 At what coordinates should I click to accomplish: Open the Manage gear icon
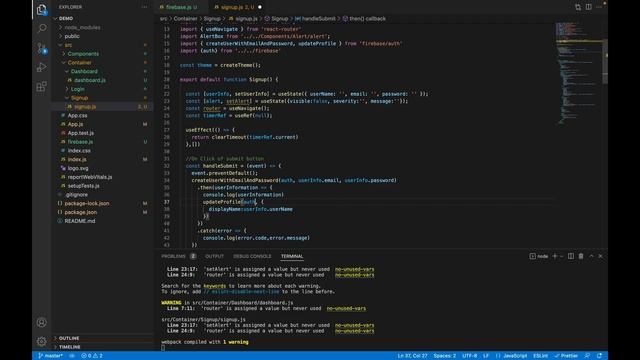(42, 341)
